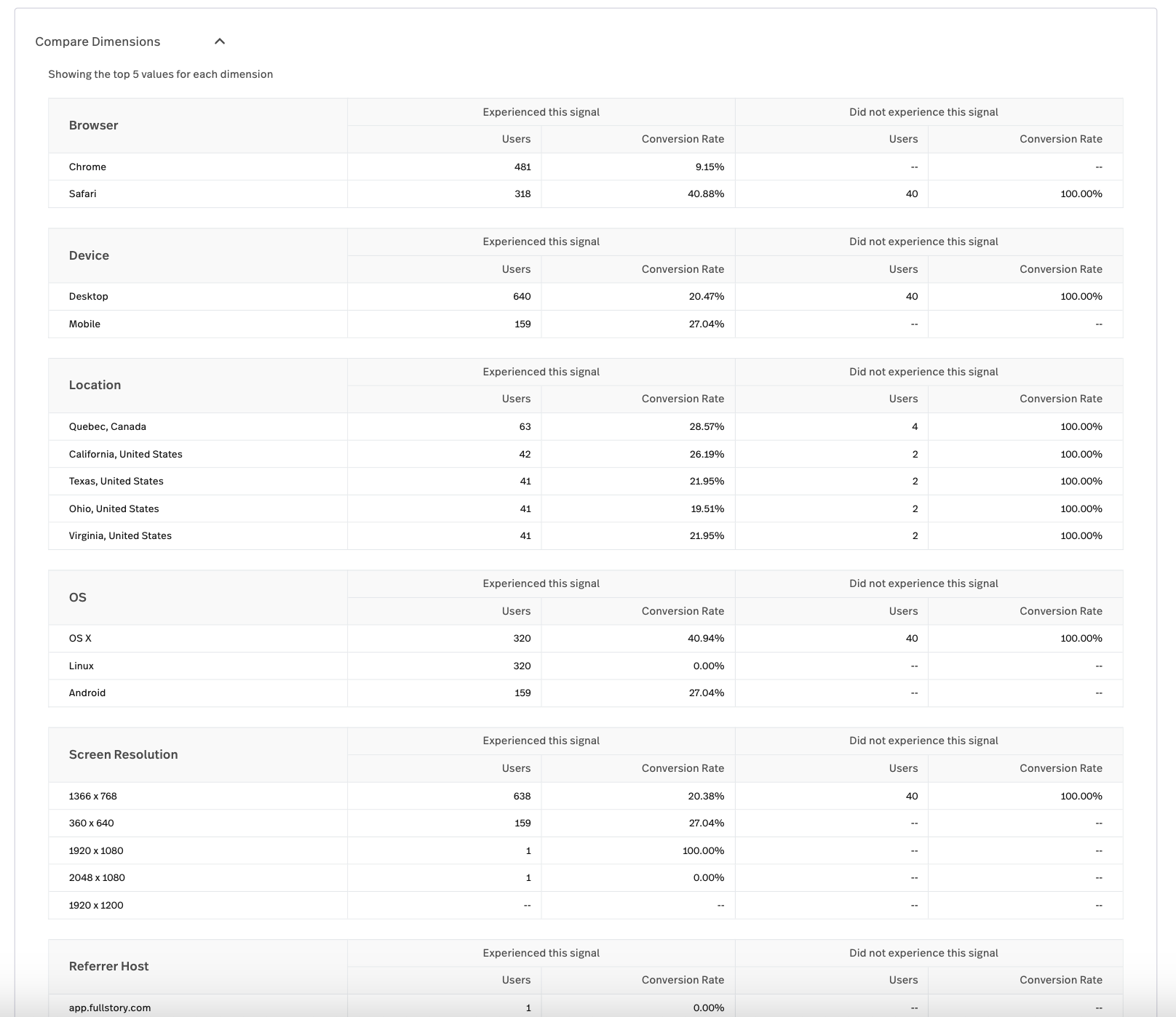The width and height of the screenshot is (1176, 1017).
Task: Click the Texas, United States row
Action: point(115,481)
